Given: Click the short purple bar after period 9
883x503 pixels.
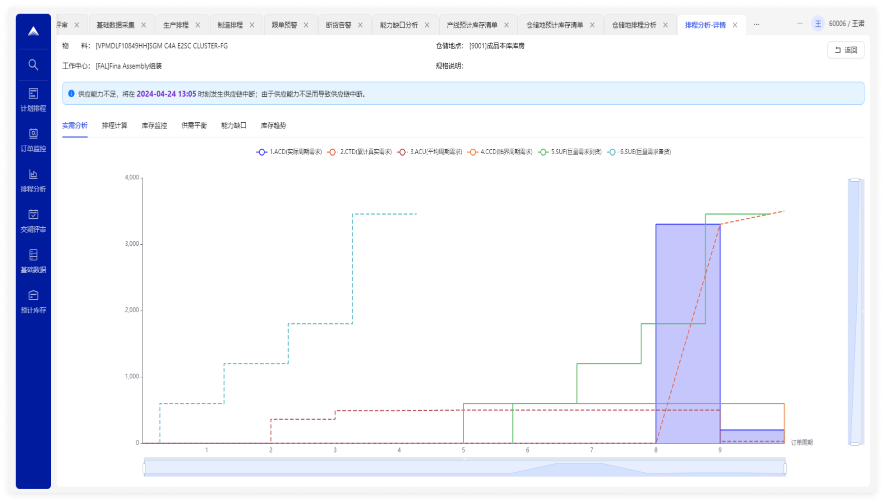Looking at the screenshot, I should (752, 437).
